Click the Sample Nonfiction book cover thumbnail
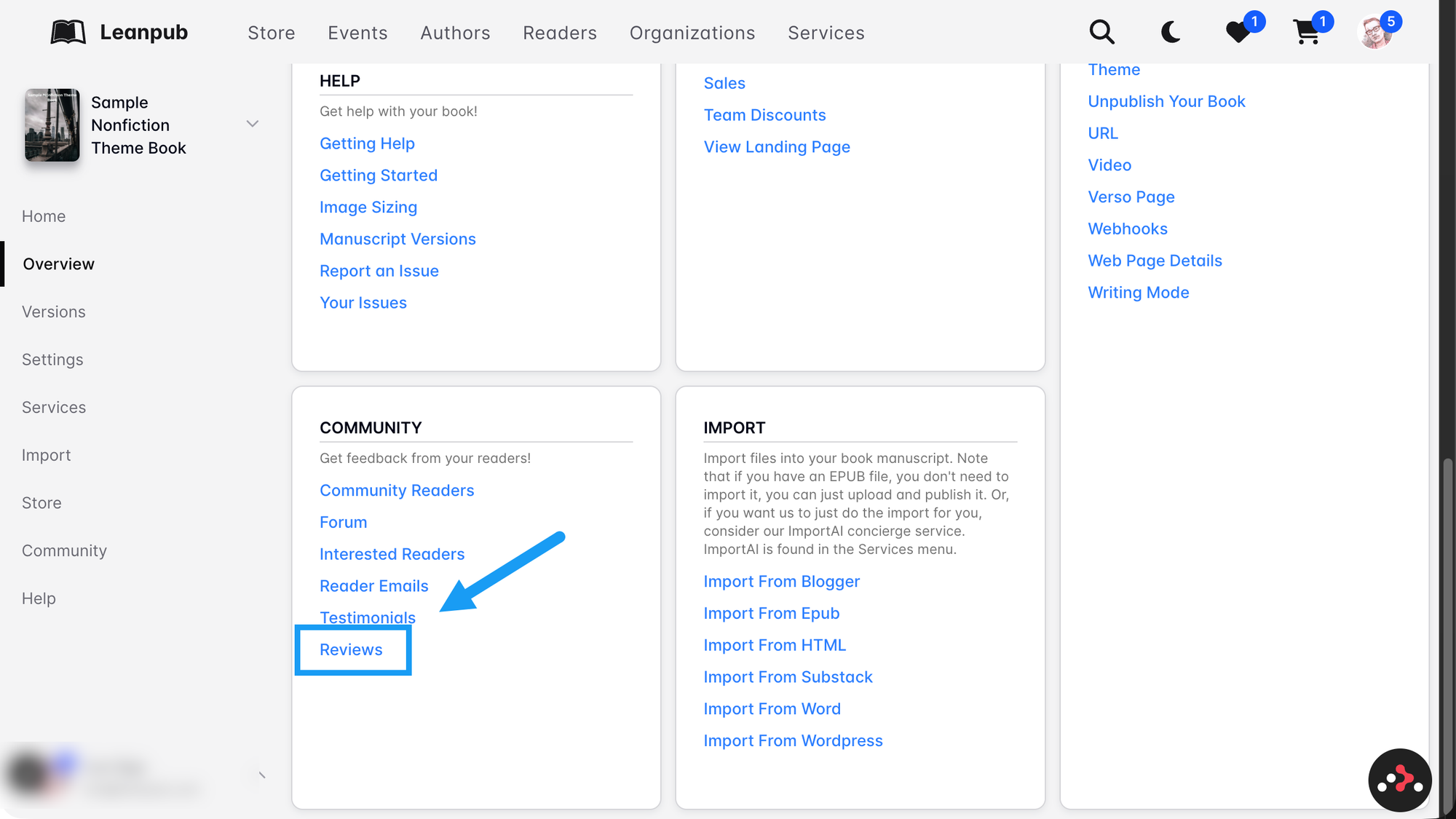Screen dimensions: 1456x819 tap(52, 125)
